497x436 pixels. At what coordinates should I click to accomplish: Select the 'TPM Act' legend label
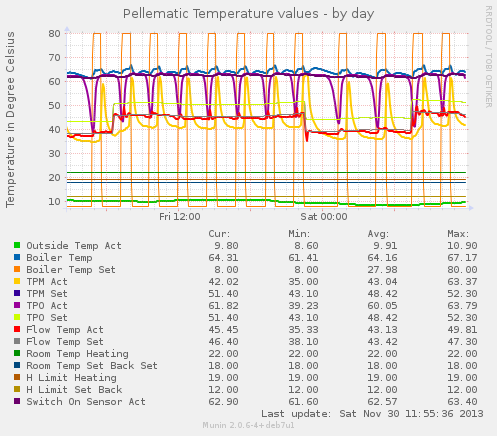[47, 282]
